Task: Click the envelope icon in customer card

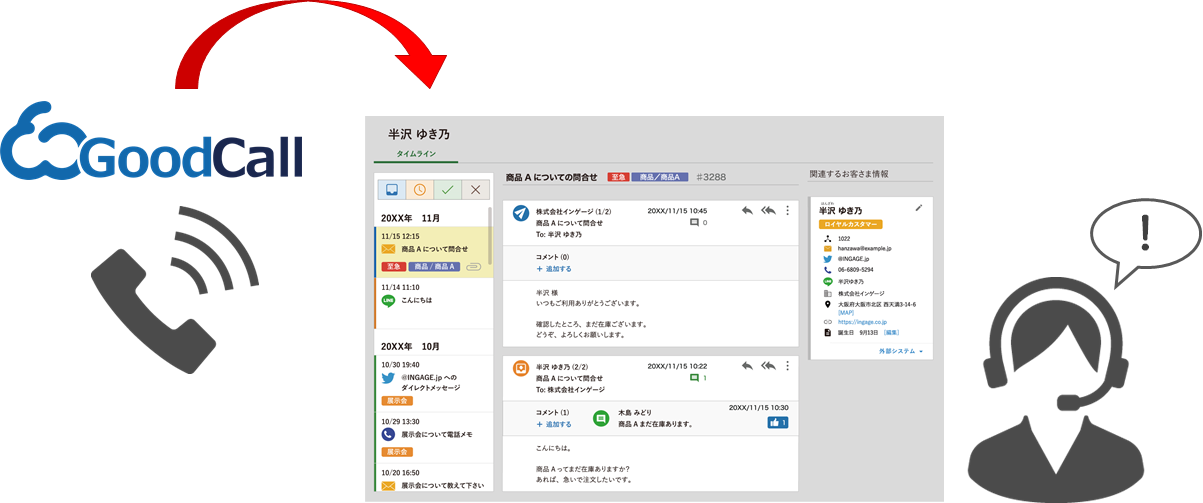Action: click(827, 248)
